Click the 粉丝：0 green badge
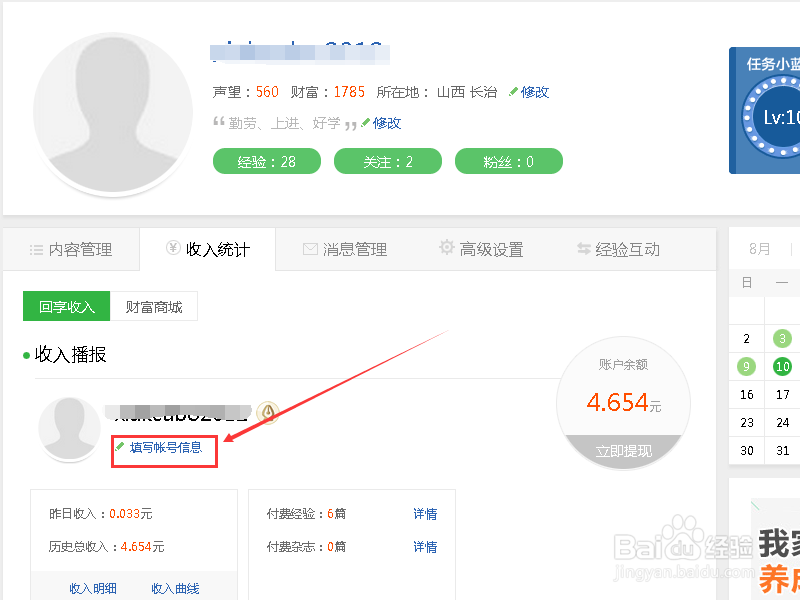This screenshot has width=800, height=600. click(x=509, y=161)
